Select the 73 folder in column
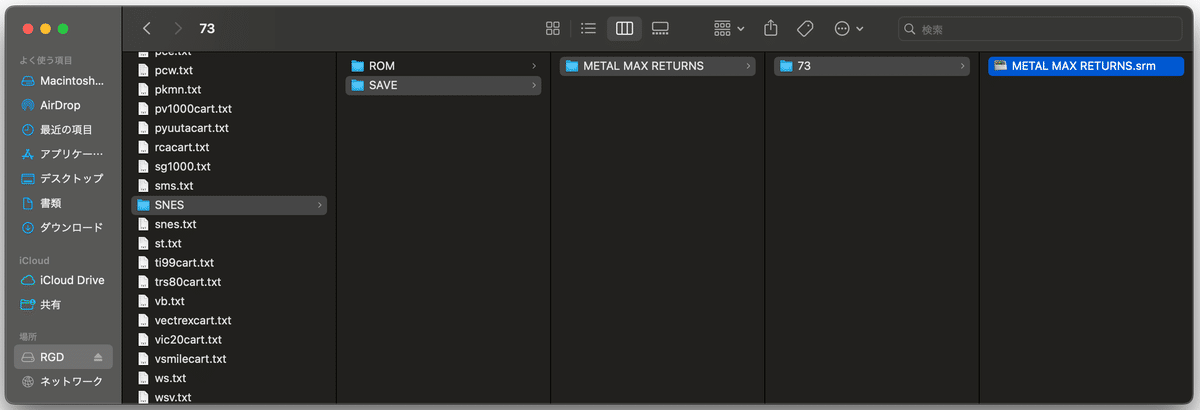Screen dimensions: 1200x410 pyautogui.click(x=872, y=66)
